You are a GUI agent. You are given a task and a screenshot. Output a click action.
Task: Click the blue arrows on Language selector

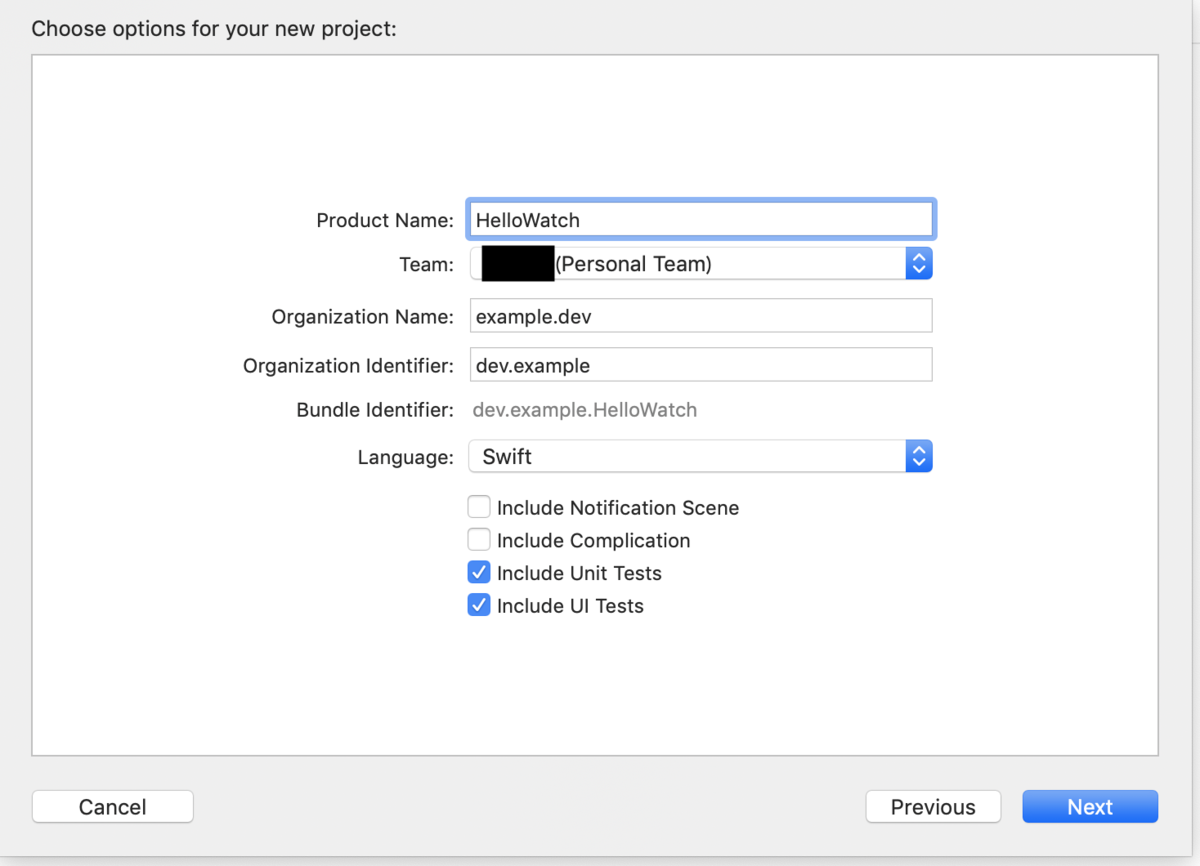pyautogui.click(x=918, y=457)
